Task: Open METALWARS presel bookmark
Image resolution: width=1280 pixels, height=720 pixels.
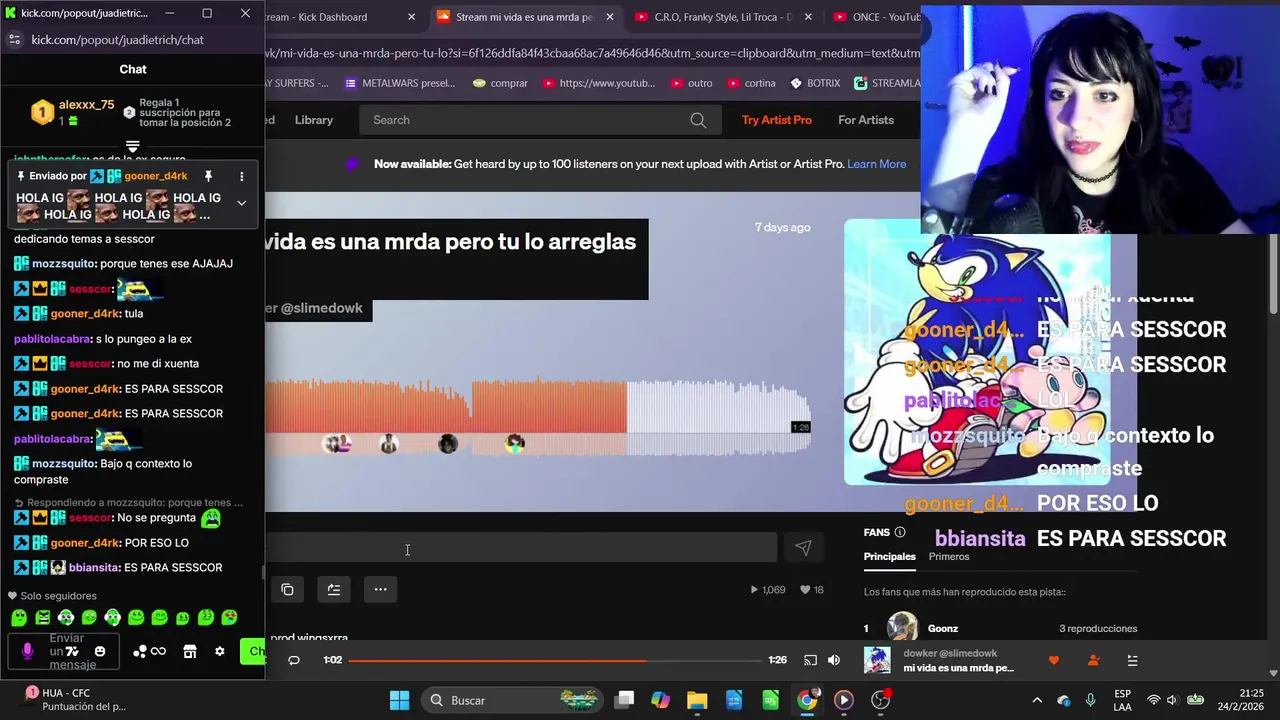Action: coord(398,83)
